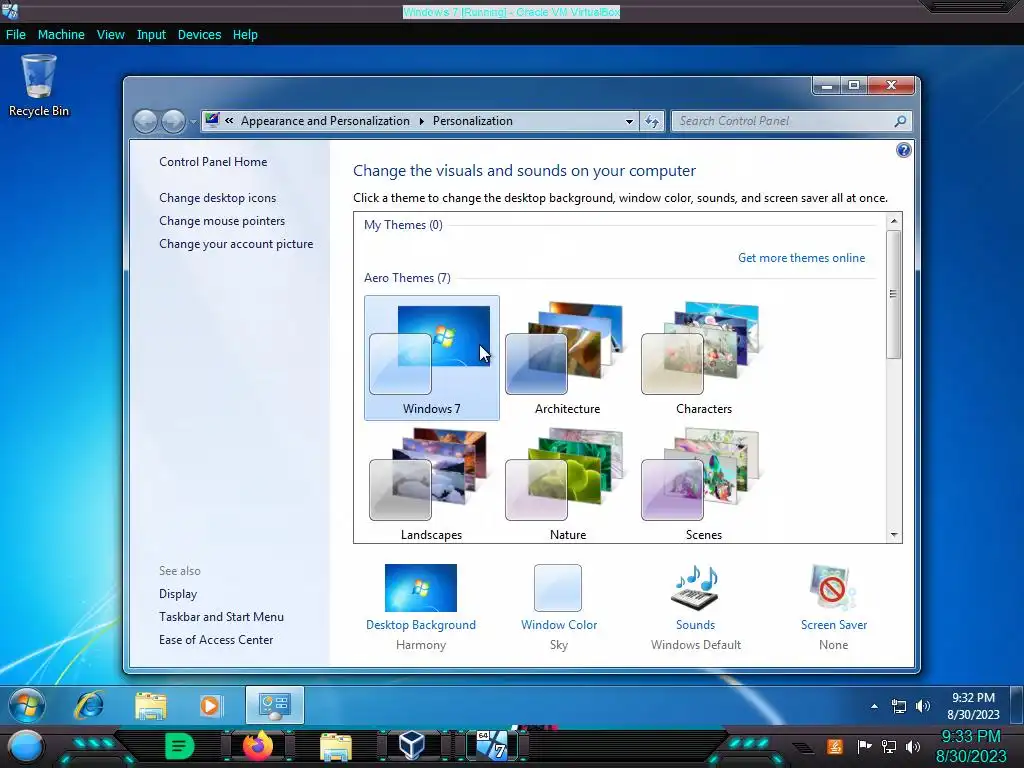
Task: Click the Show desktop strip in guest taskbar
Action: pyautogui.click(x=1017, y=705)
